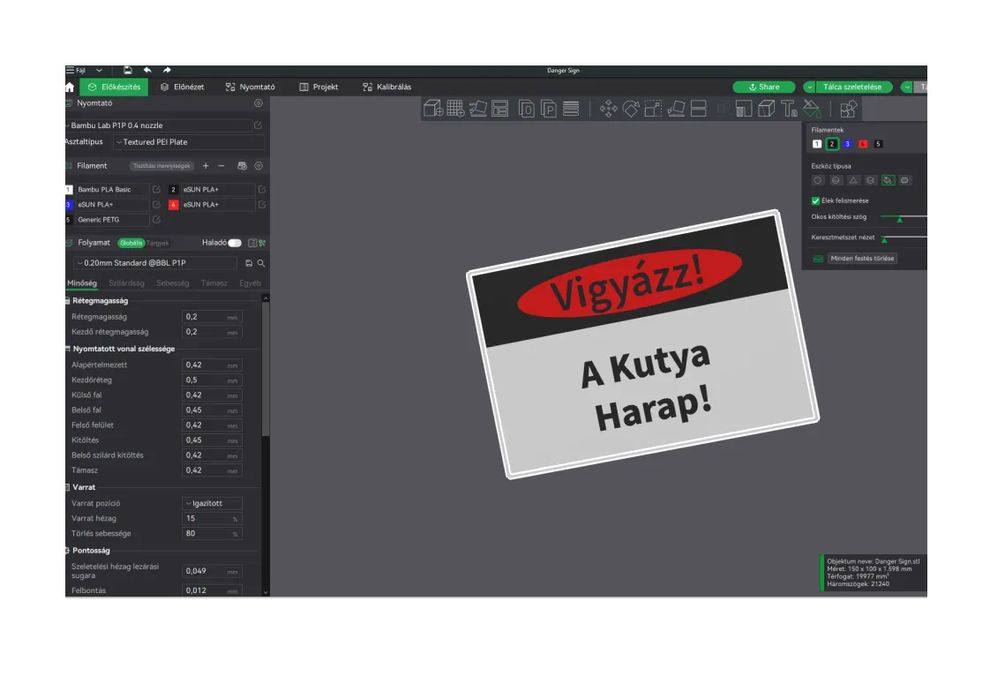Edit the Bambu PLA Basic filament preset

tap(156, 189)
